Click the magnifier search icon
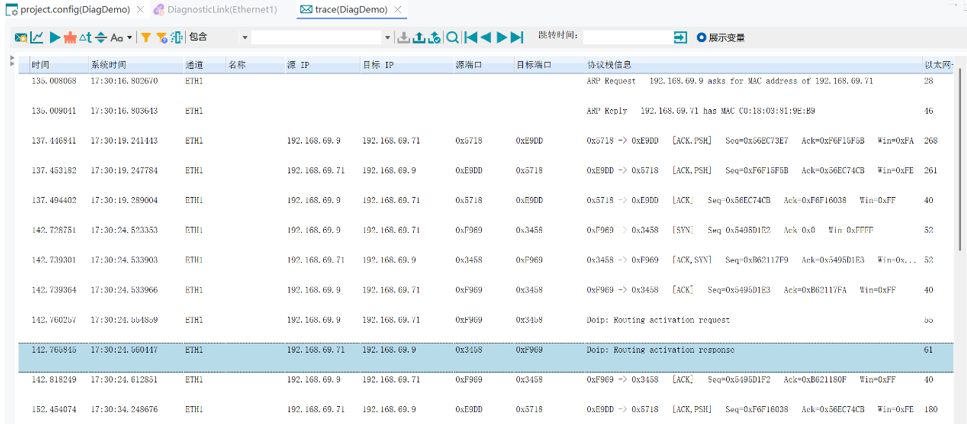967x424 pixels. (x=452, y=38)
